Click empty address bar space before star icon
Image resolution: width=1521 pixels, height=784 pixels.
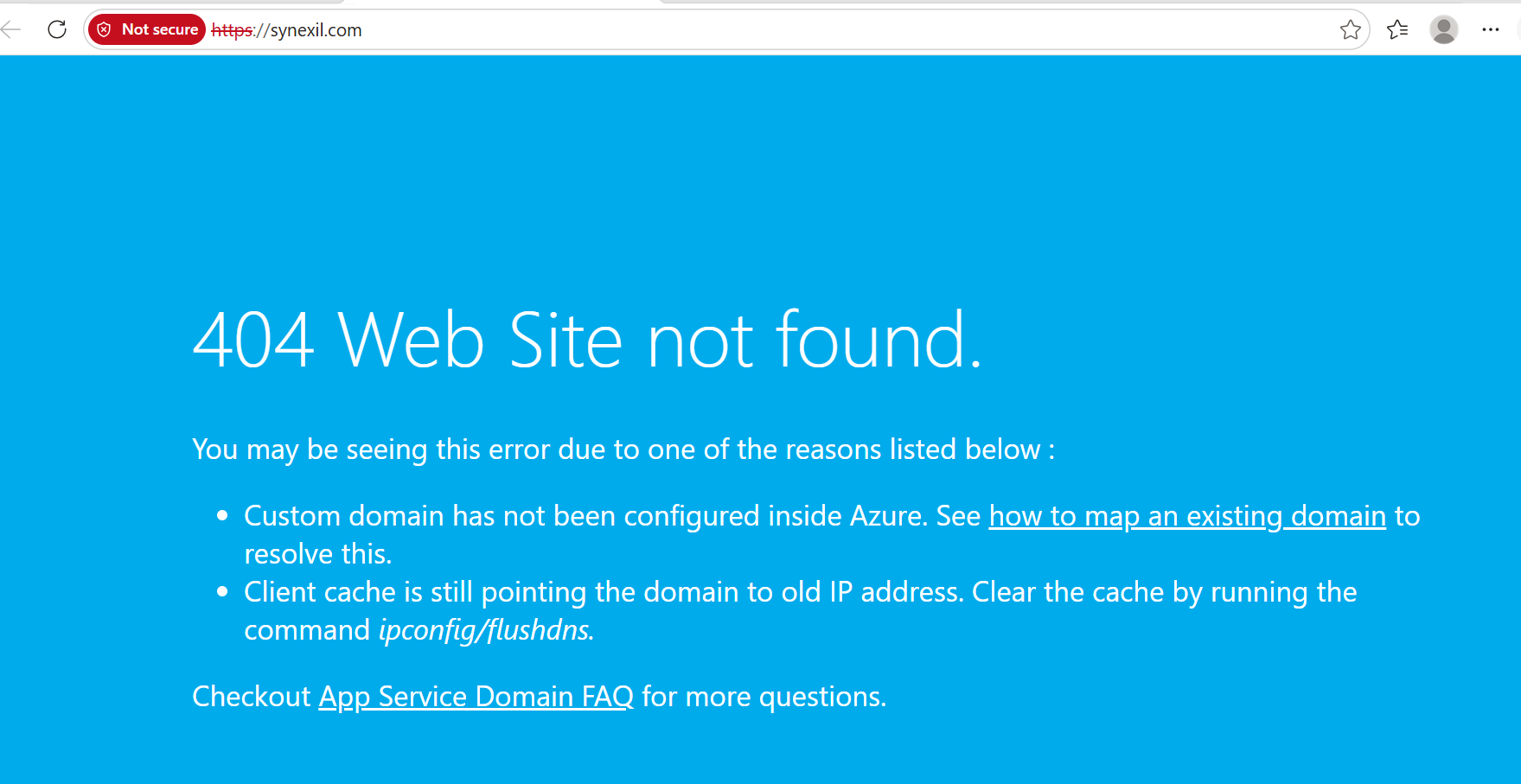(847, 30)
